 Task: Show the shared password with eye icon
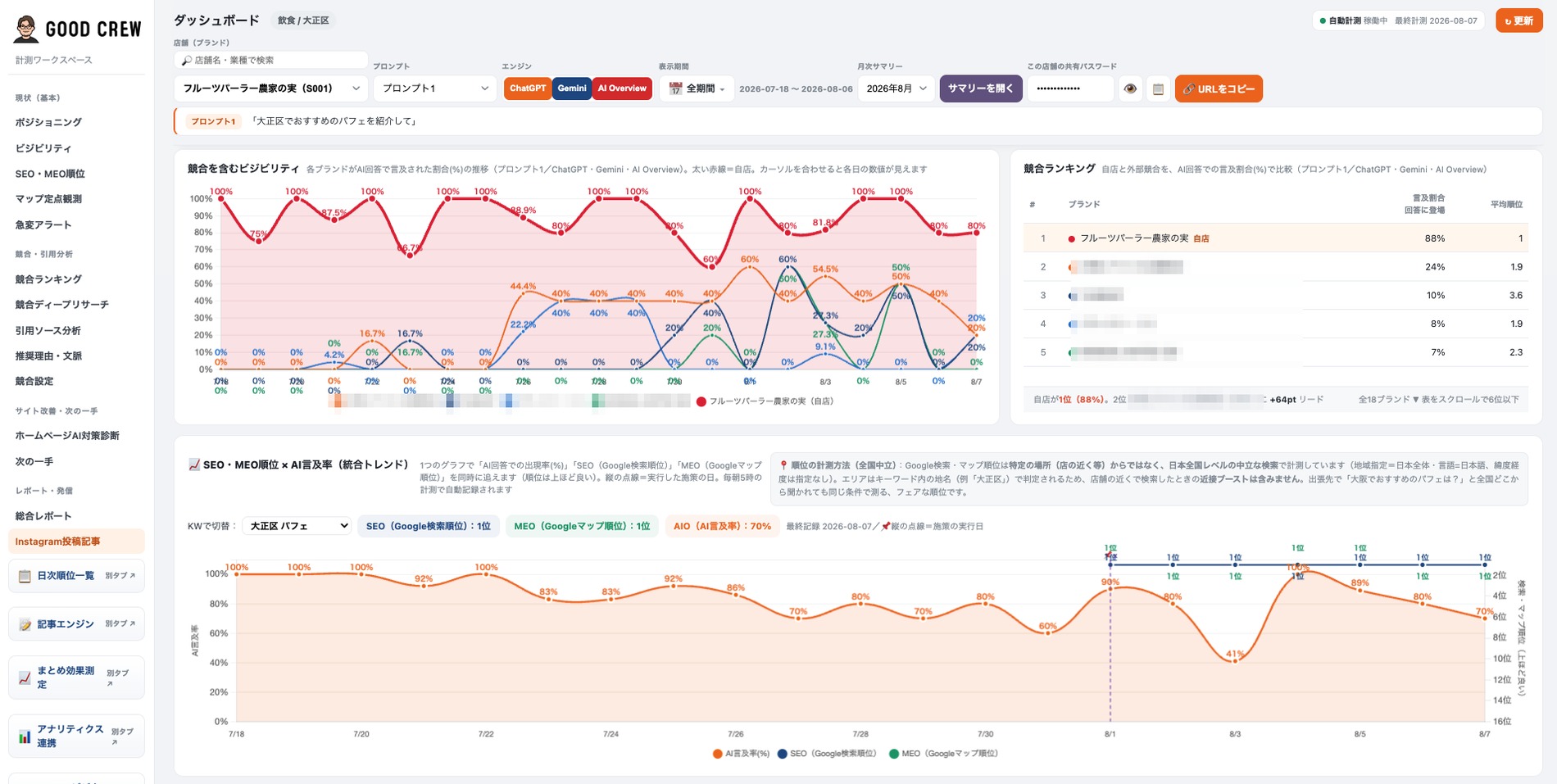click(x=1130, y=88)
